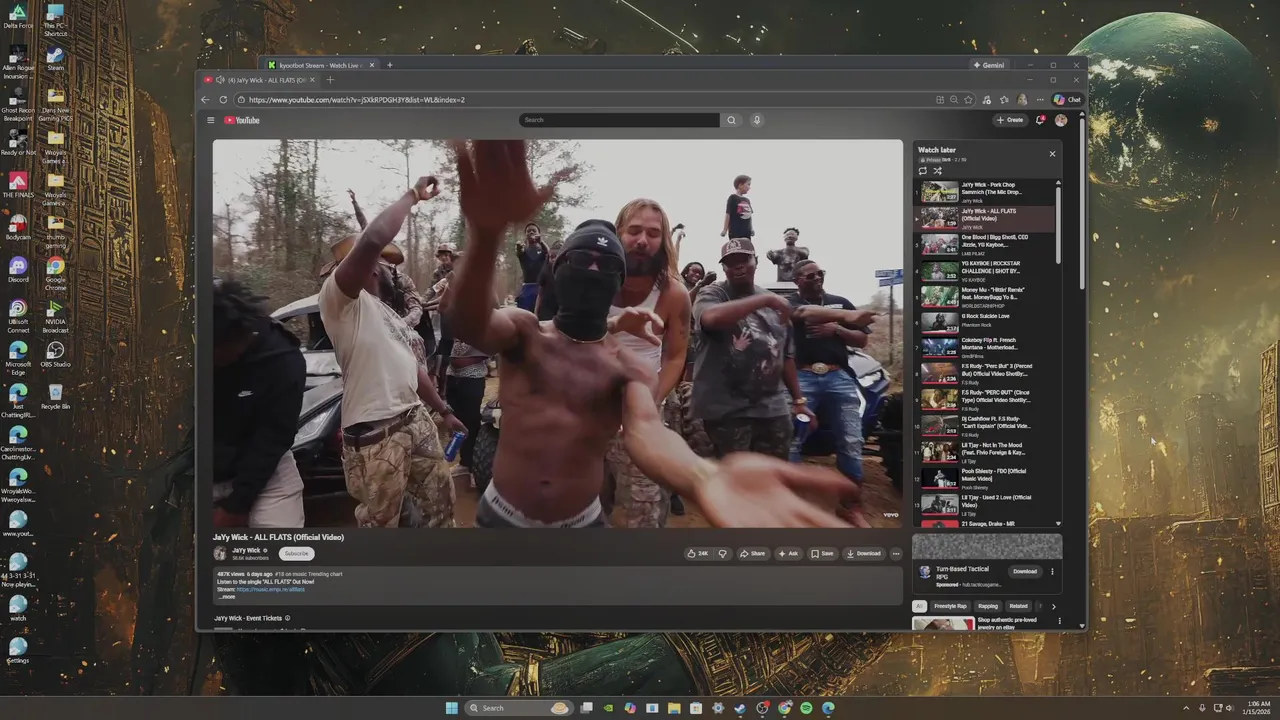This screenshot has height=720, width=1280.
Task: Toggle loop playlist in Watch later
Action: [x=923, y=171]
